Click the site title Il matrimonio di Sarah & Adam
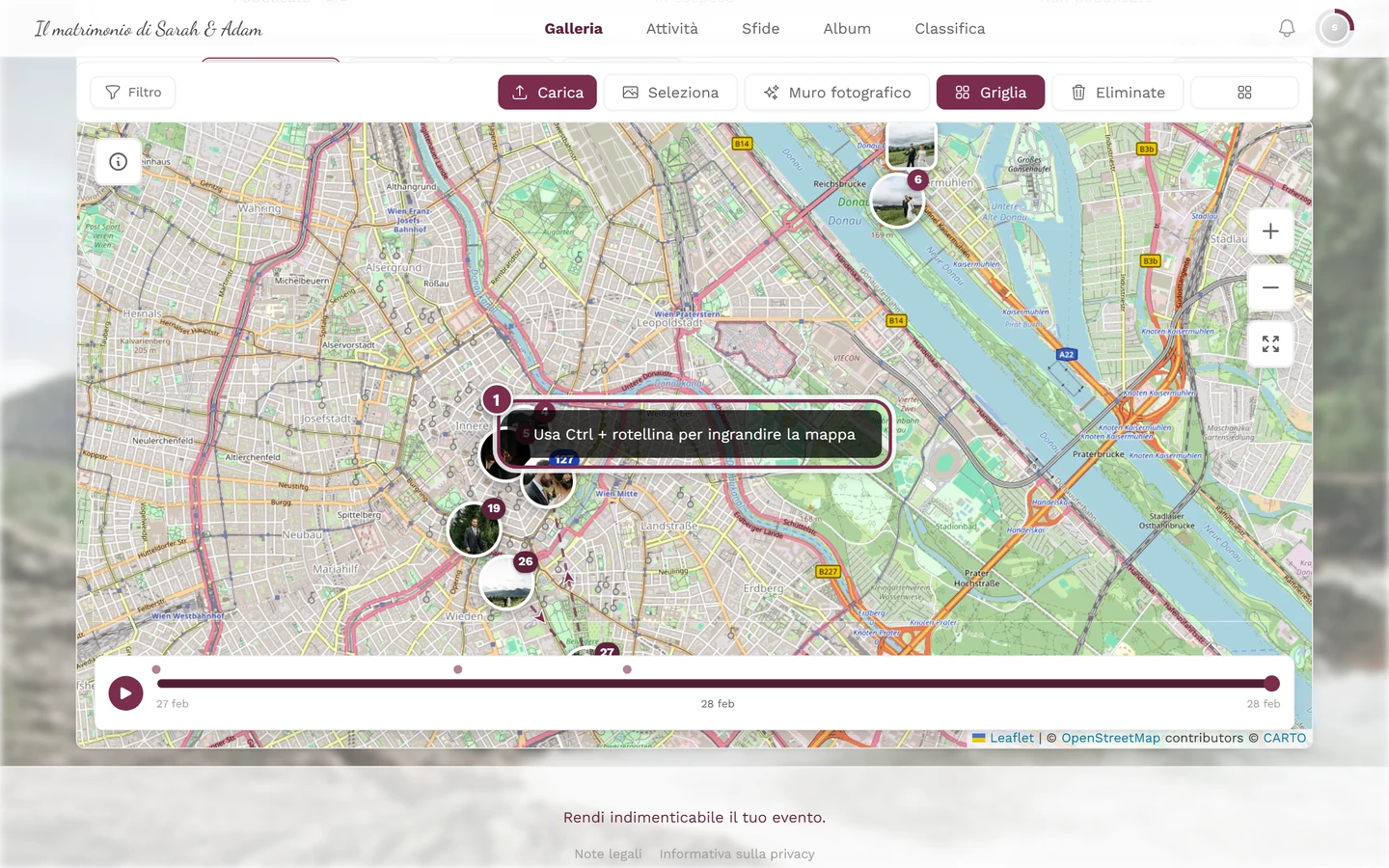Screen dimensions: 1389x868 tap(149, 29)
